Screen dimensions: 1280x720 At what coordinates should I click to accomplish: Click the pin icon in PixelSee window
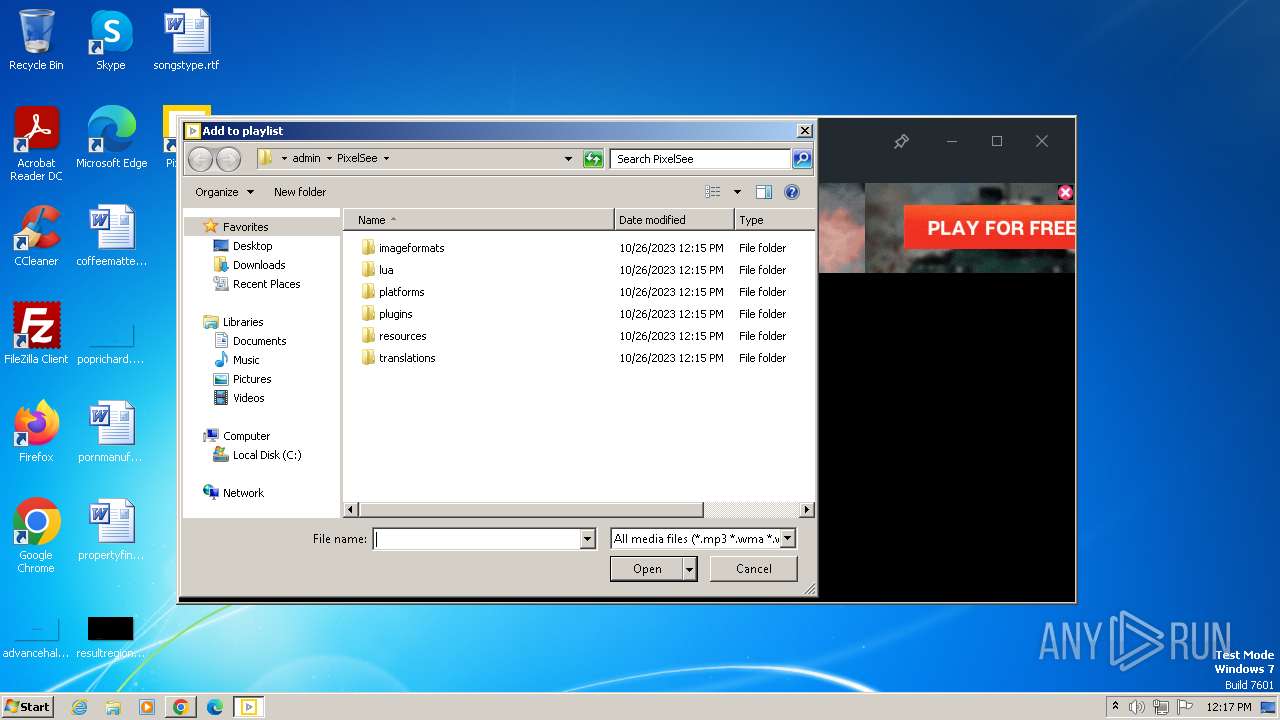[900, 142]
